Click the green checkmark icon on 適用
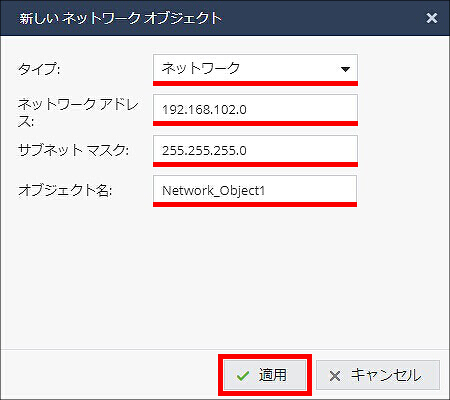 [x=243, y=376]
